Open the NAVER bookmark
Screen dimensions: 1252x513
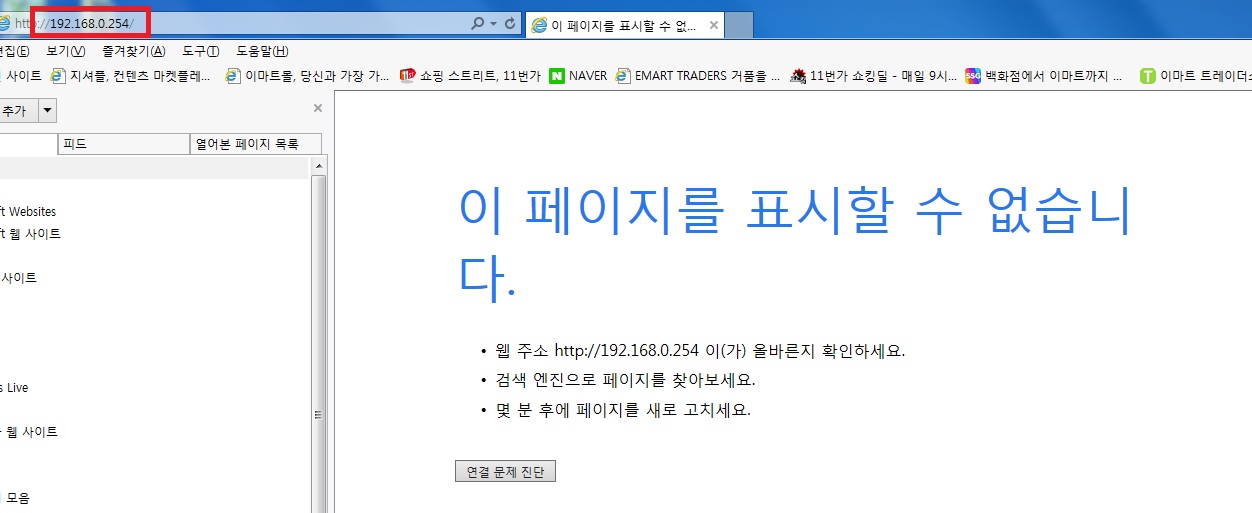click(x=578, y=75)
